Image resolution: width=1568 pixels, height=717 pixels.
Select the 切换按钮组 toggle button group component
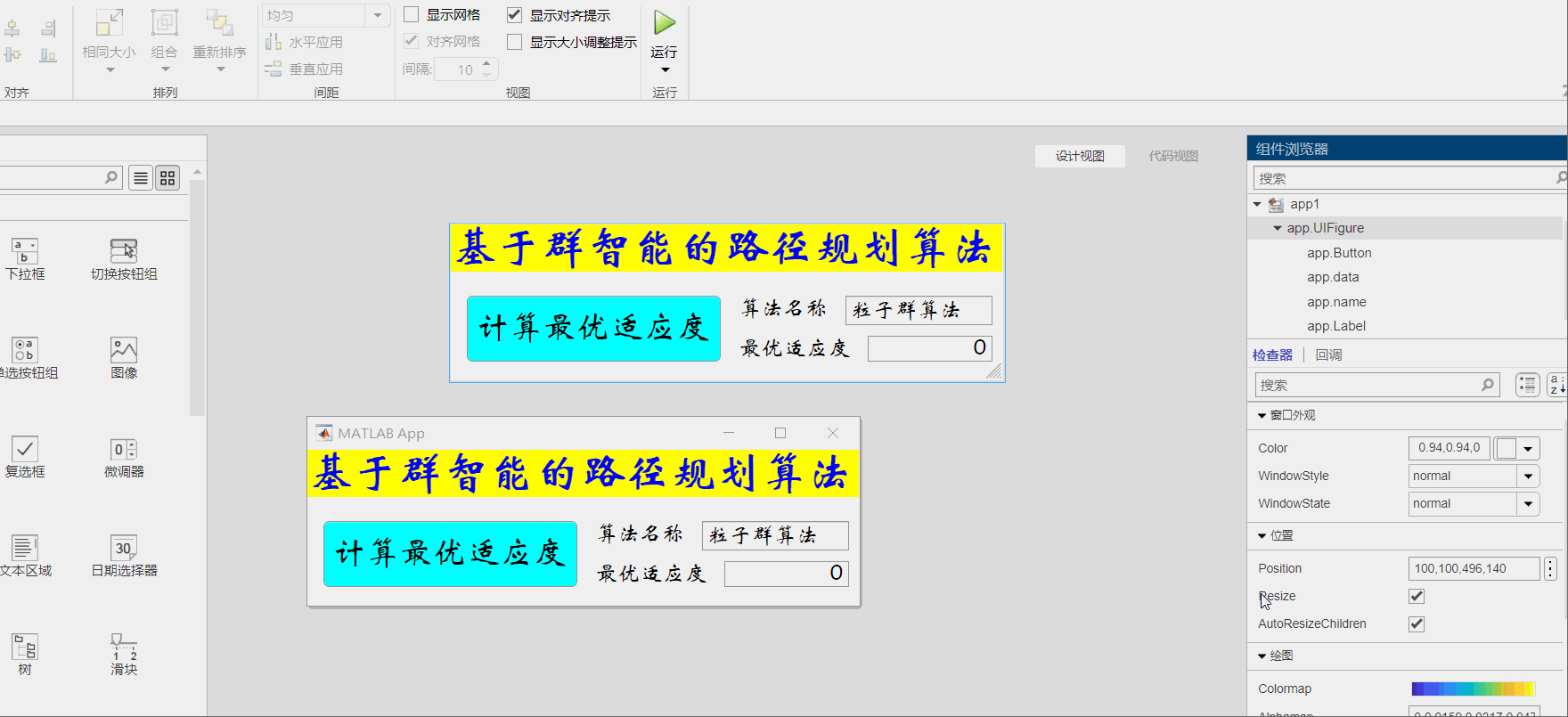(x=124, y=259)
